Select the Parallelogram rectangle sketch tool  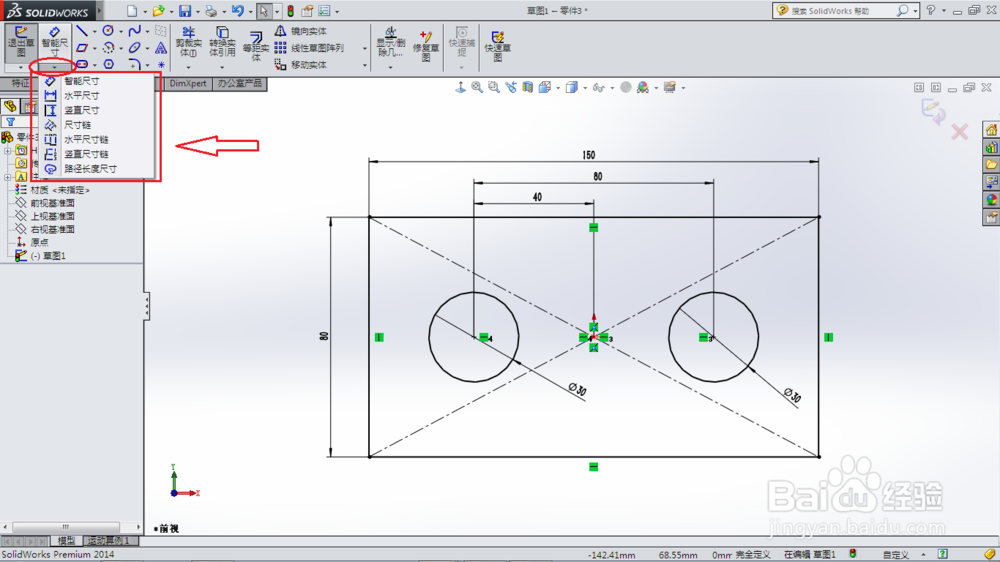point(82,48)
